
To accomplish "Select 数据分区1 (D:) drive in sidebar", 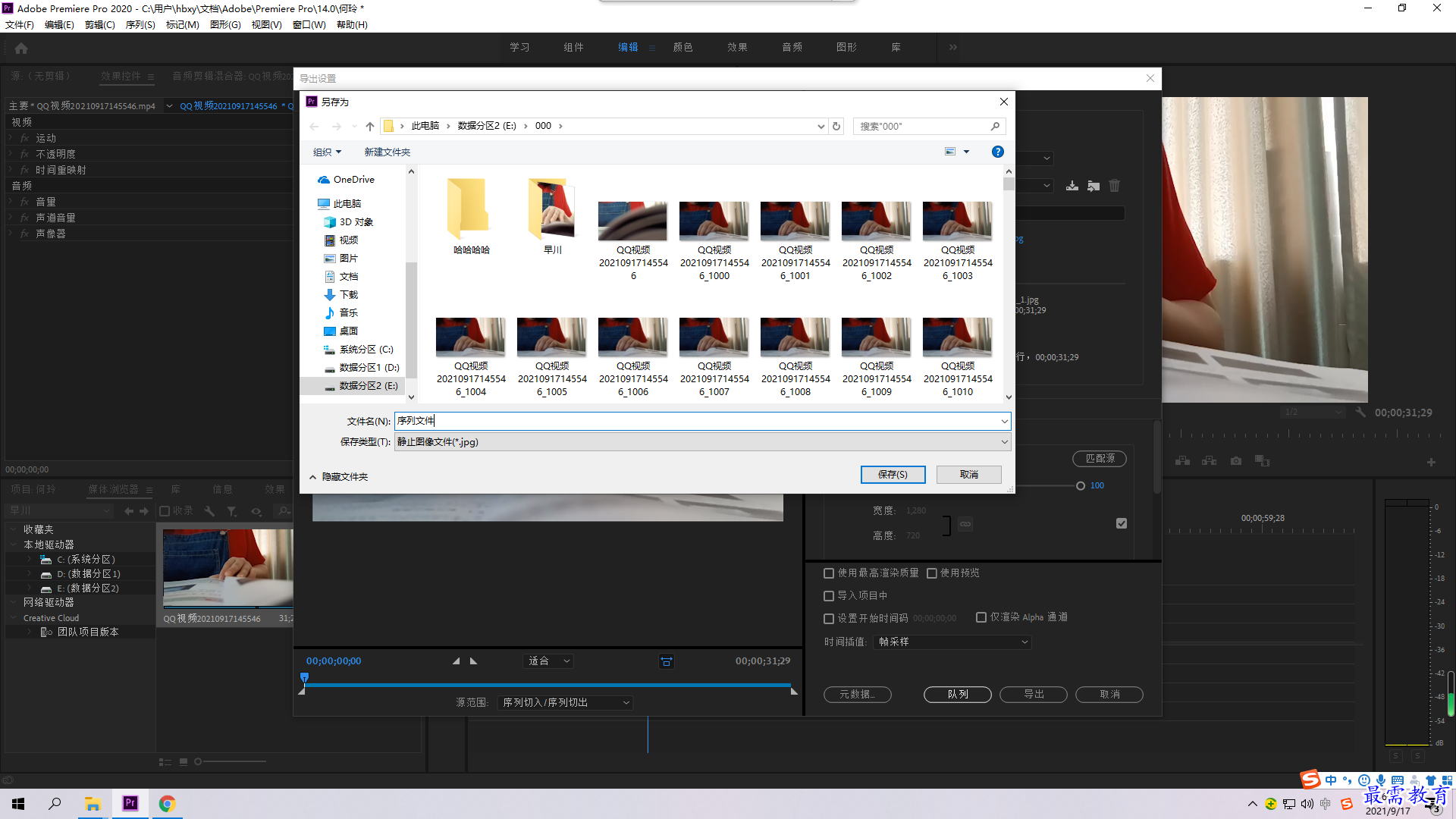I will 369,368.
